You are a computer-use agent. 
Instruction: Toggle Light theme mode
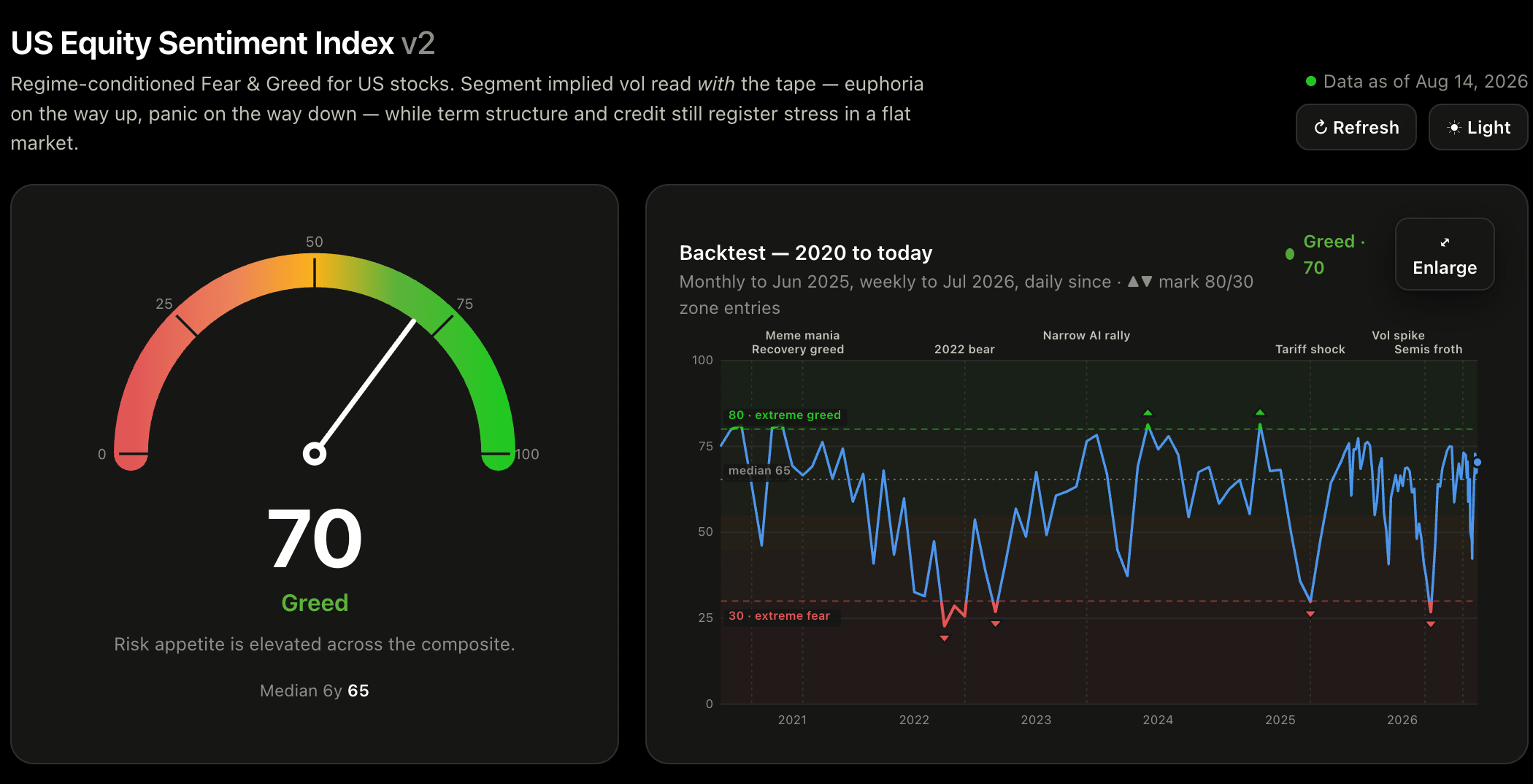1478,127
